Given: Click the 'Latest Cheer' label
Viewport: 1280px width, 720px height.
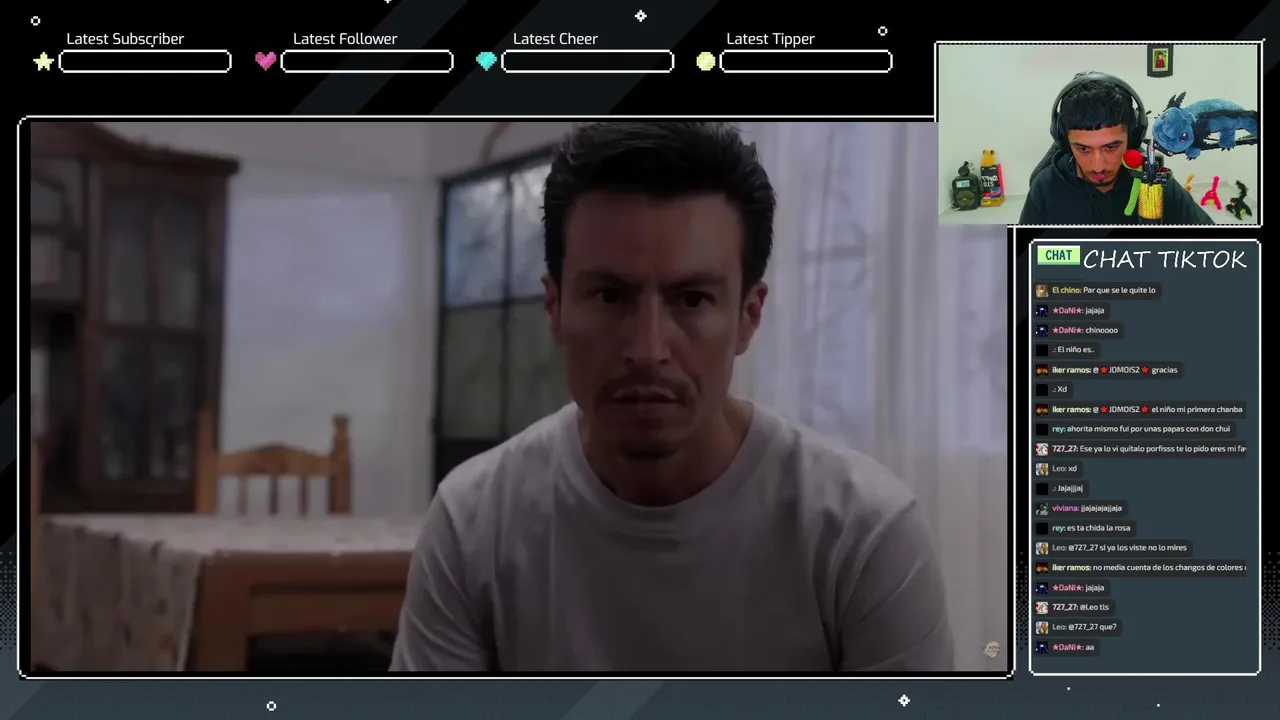Looking at the screenshot, I should pyautogui.click(x=555, y=39).
